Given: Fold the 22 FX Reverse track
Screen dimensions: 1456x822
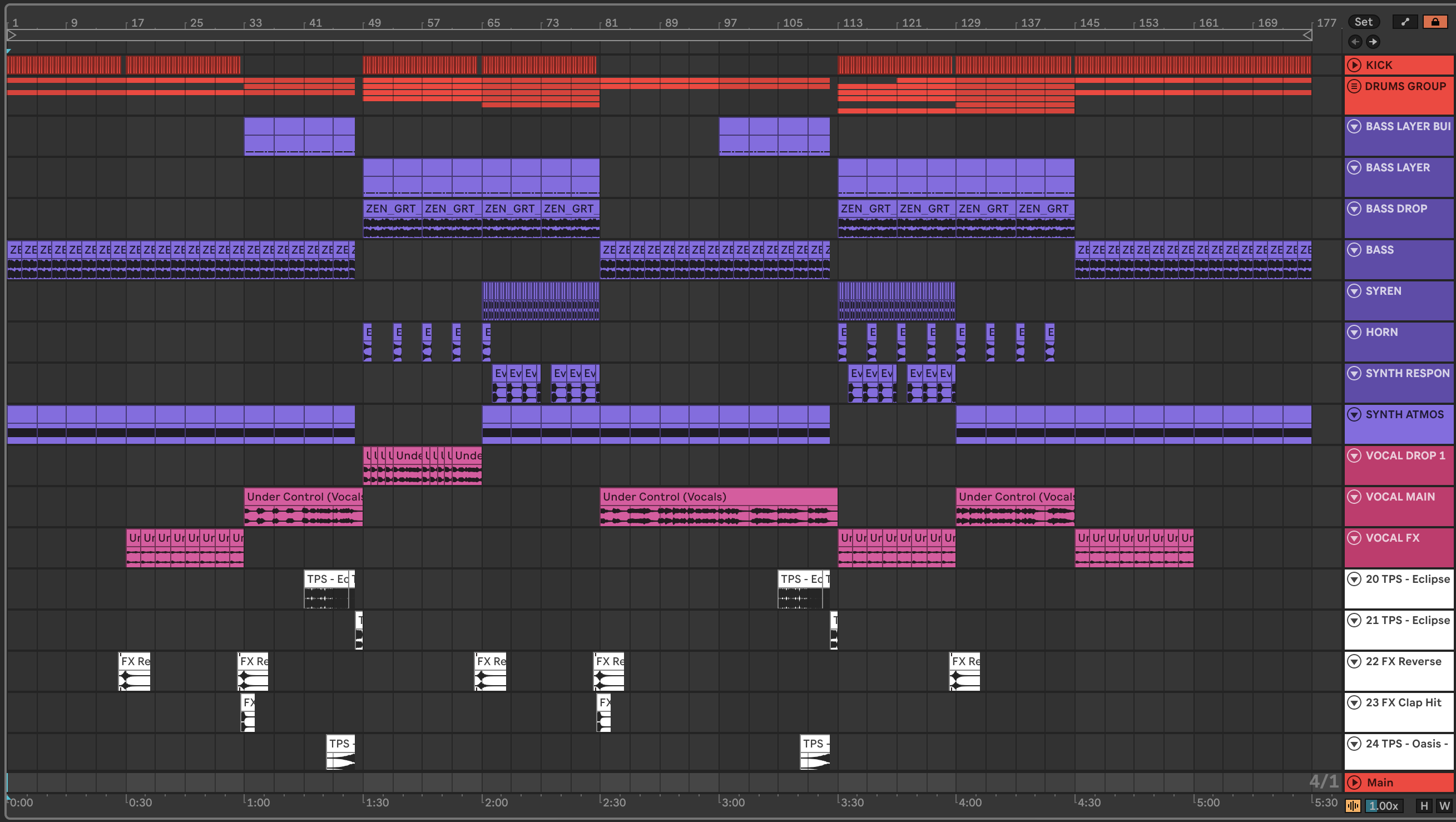Looking at the screenshot, I should pyautogui.click(x=1354, y=661).
